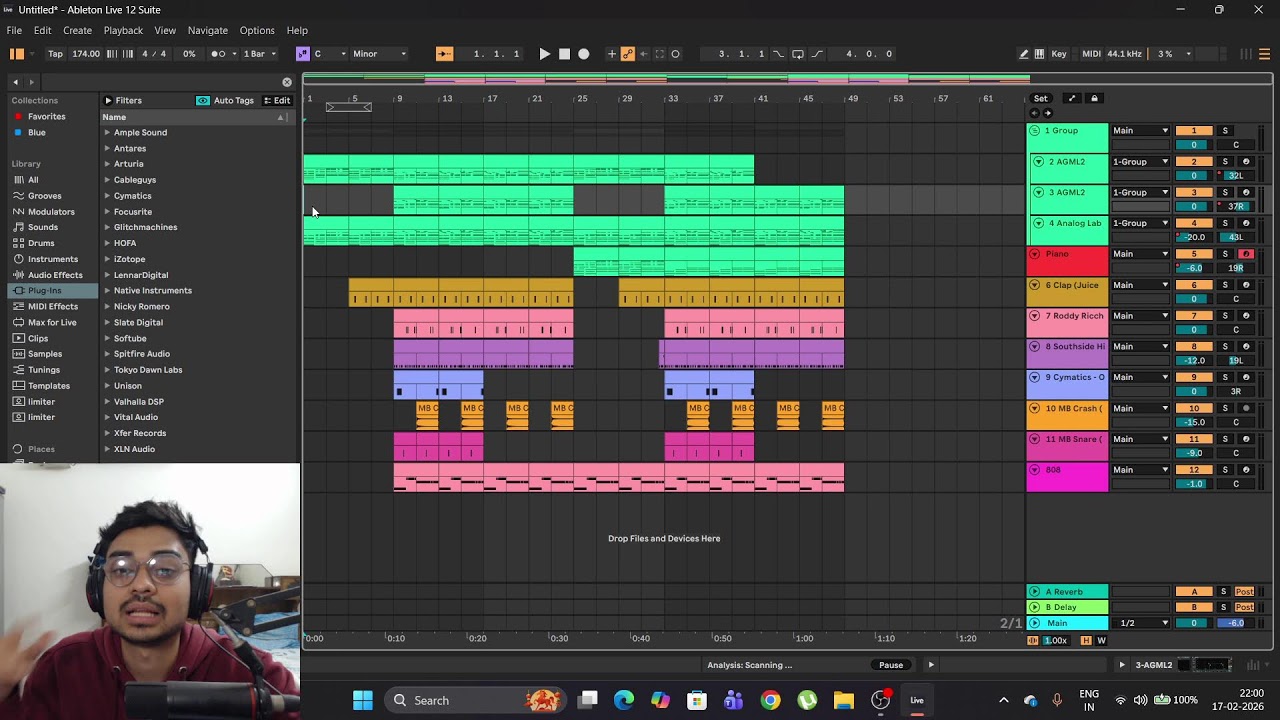Click the Pause analysis button
This screenshot has width=1280, height=720.
pyautogui.click(x=891, y=665)
